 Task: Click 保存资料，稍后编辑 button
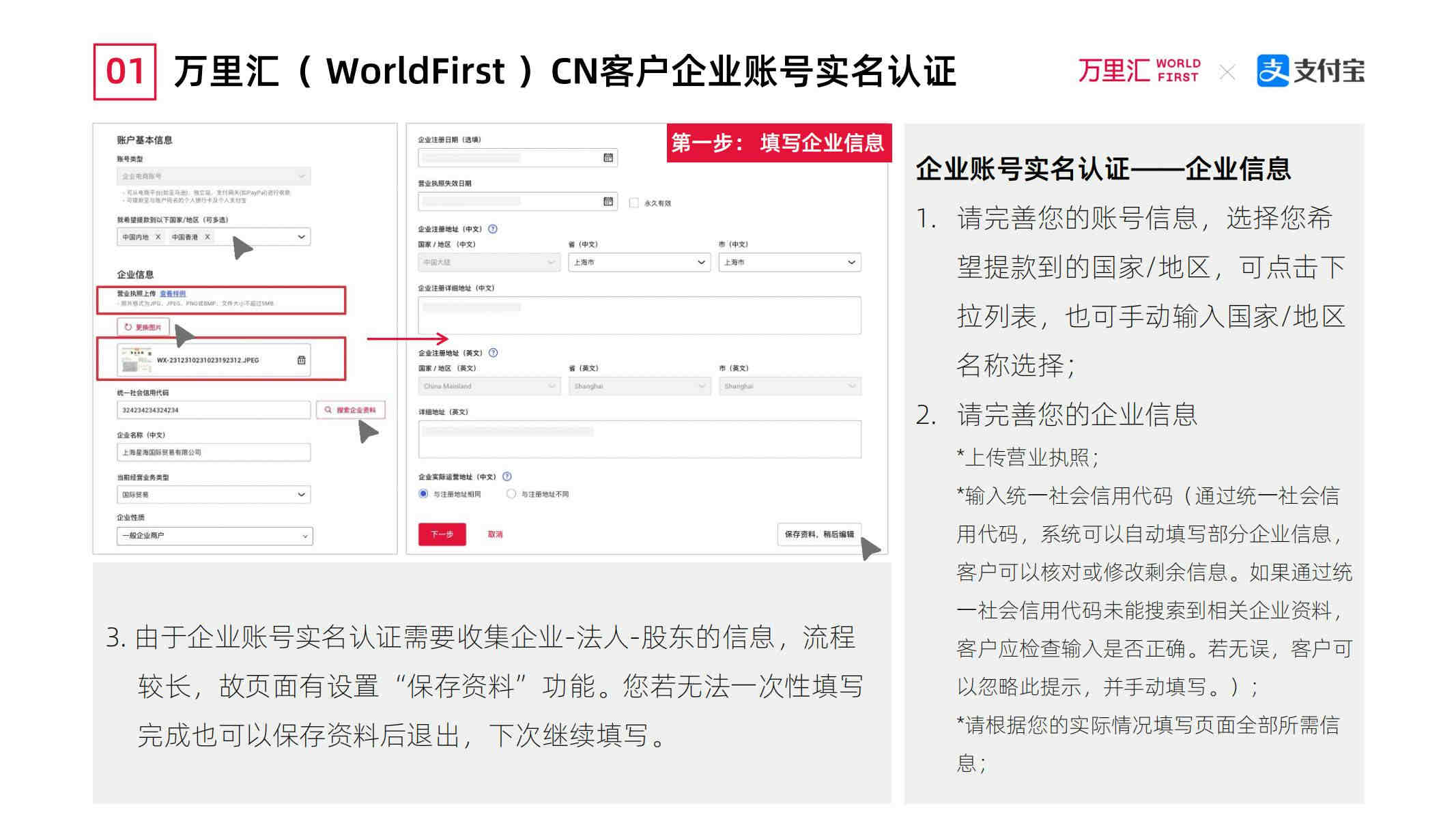tap(818, 534)
